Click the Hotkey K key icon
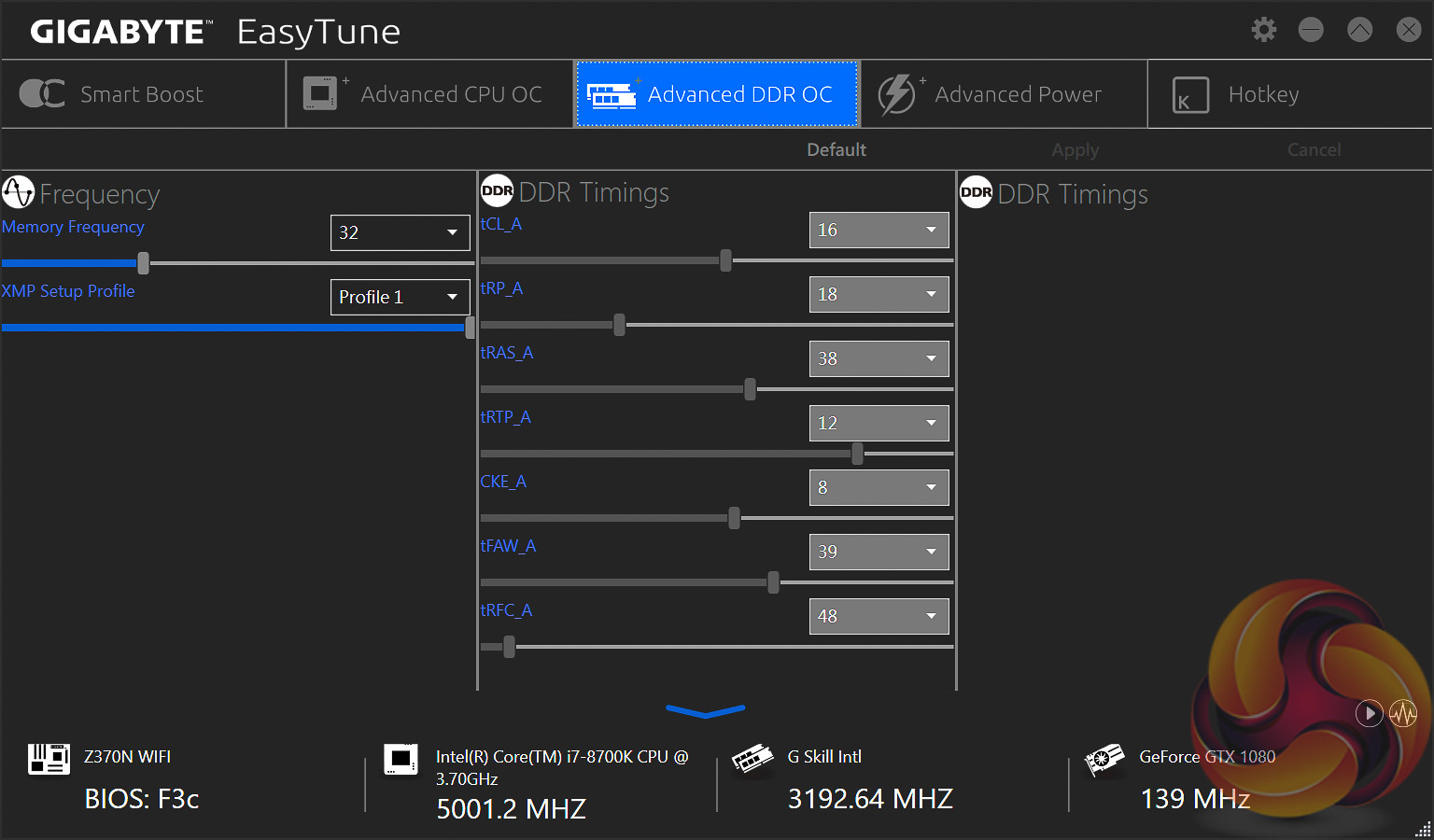 tap(1190, 95)
